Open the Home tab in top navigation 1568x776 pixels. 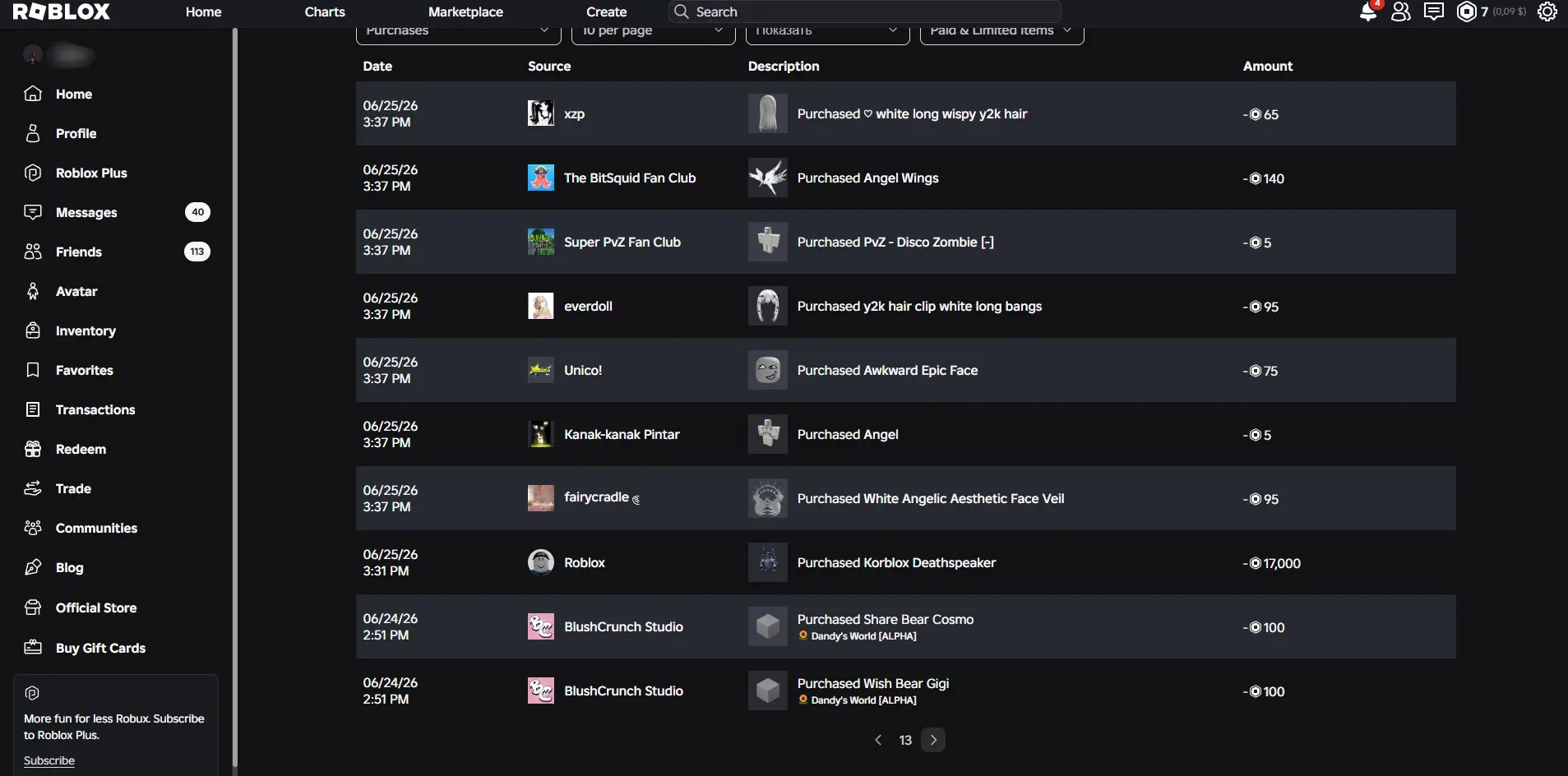pos(203,12)
